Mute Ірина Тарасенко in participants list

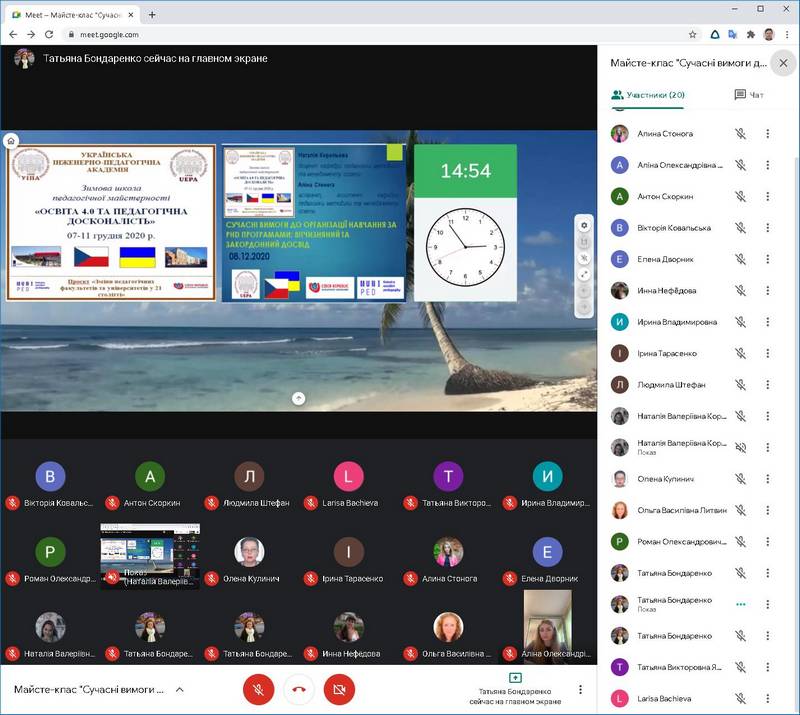pyautogui.click(x=740, y=353)
